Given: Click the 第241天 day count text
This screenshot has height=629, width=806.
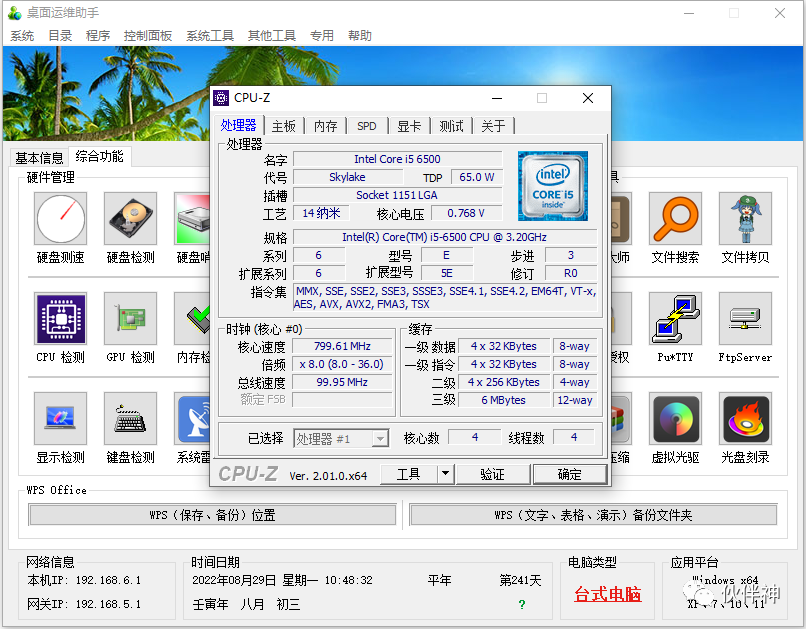Looking at the screenshot, I should click(x=520, y=580).
